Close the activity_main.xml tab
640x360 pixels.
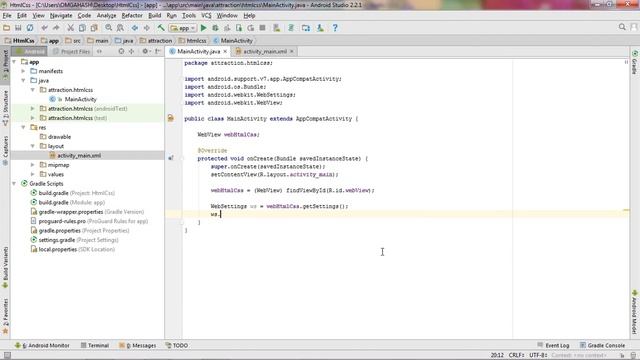291,51
